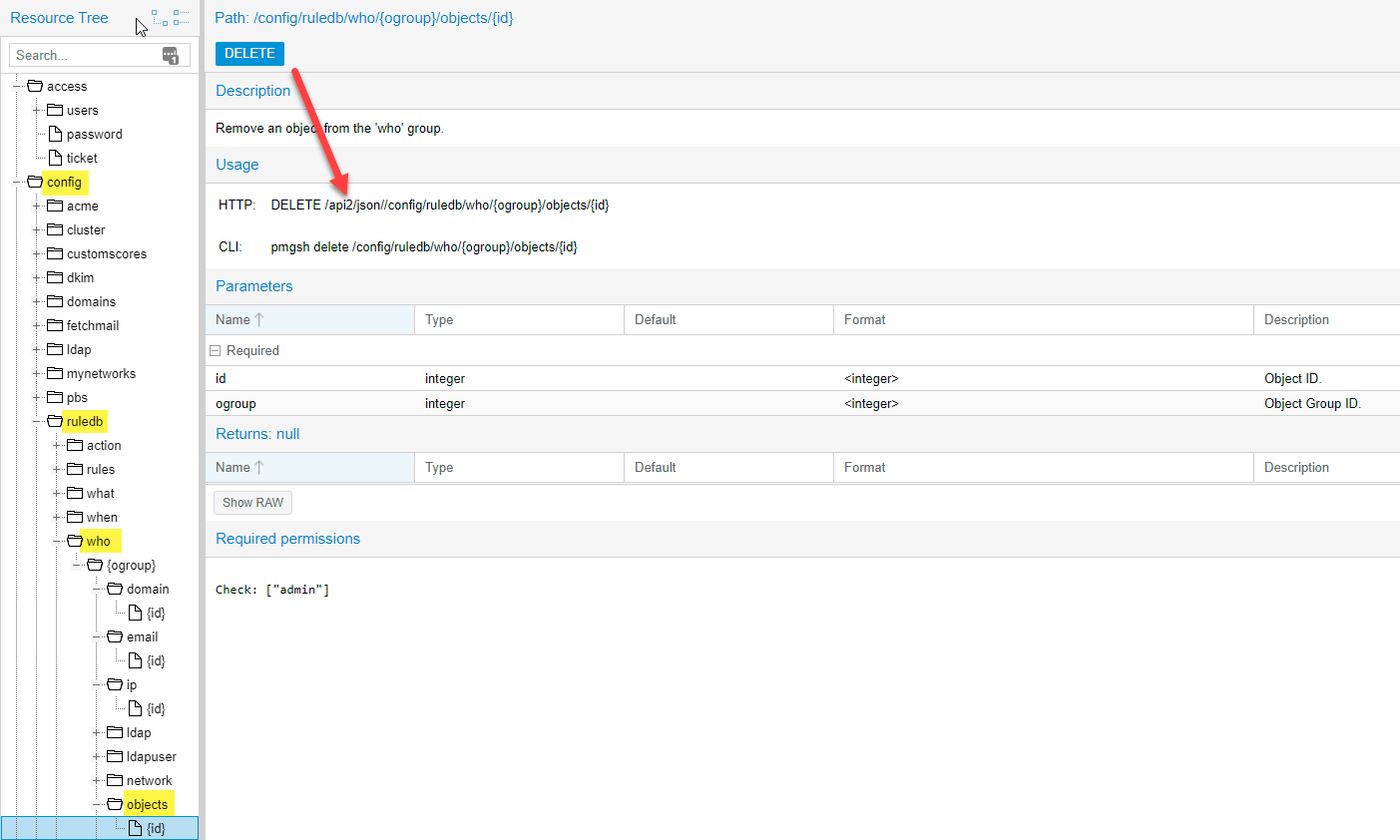The width and height of the screenshot is (1400, 840).
Task: Click the collapse-all tree icon in Resource Tree header
Action: click(181, 18)
